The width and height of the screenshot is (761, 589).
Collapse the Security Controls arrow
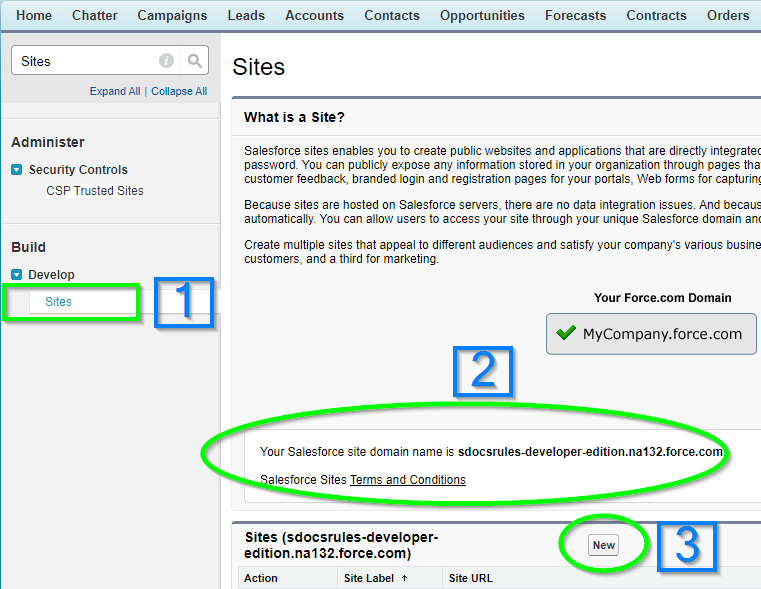pos(17,170)
